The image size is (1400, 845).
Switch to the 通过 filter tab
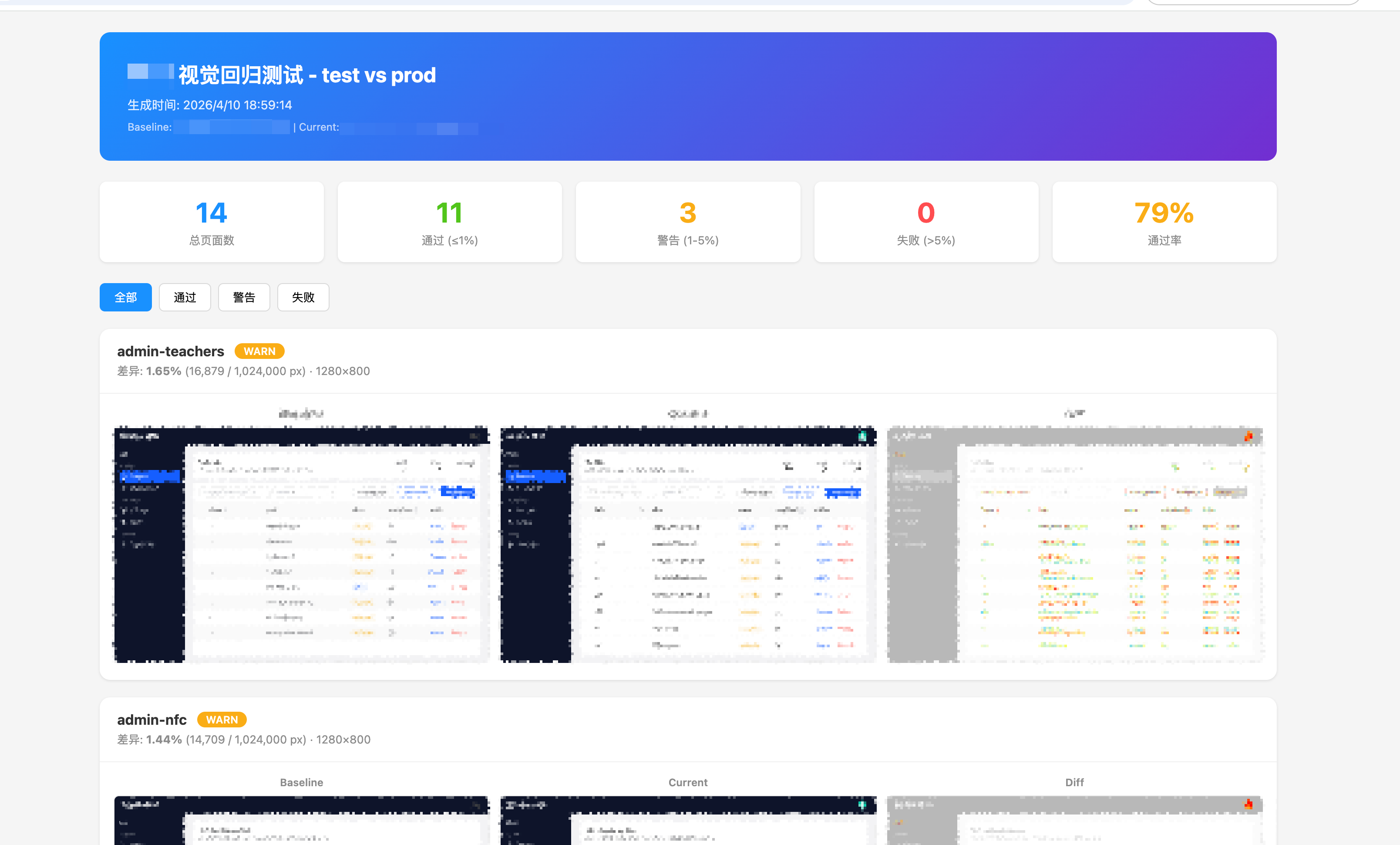185,297
